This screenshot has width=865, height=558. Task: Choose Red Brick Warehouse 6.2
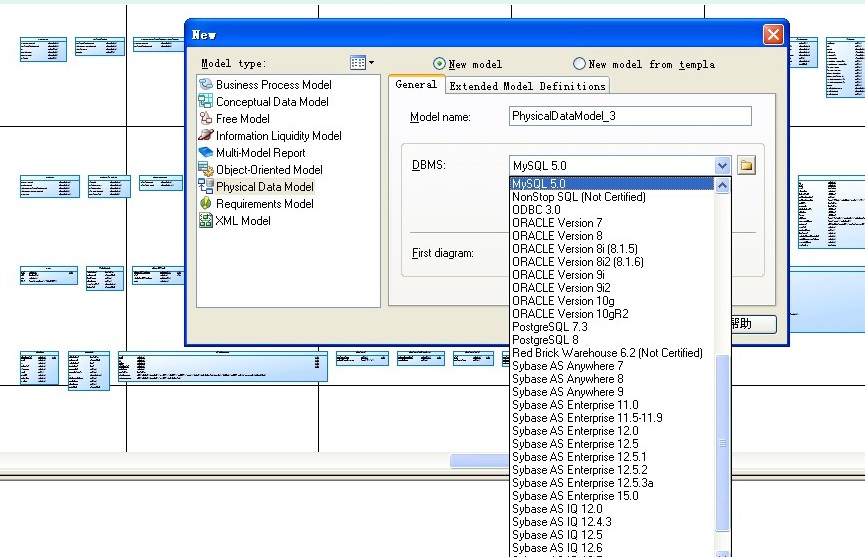(x=612, y=352)
